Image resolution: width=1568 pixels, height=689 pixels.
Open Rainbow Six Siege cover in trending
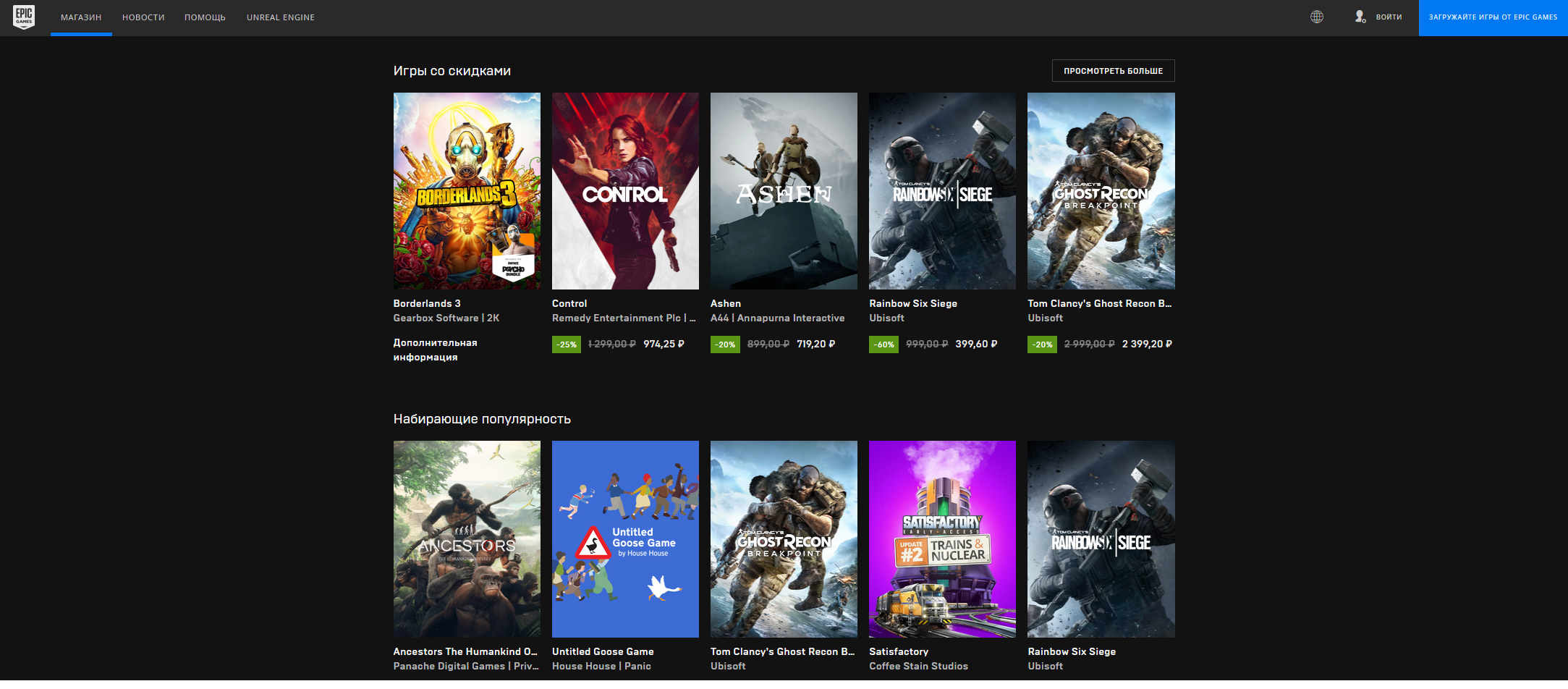coord(1101,539)
